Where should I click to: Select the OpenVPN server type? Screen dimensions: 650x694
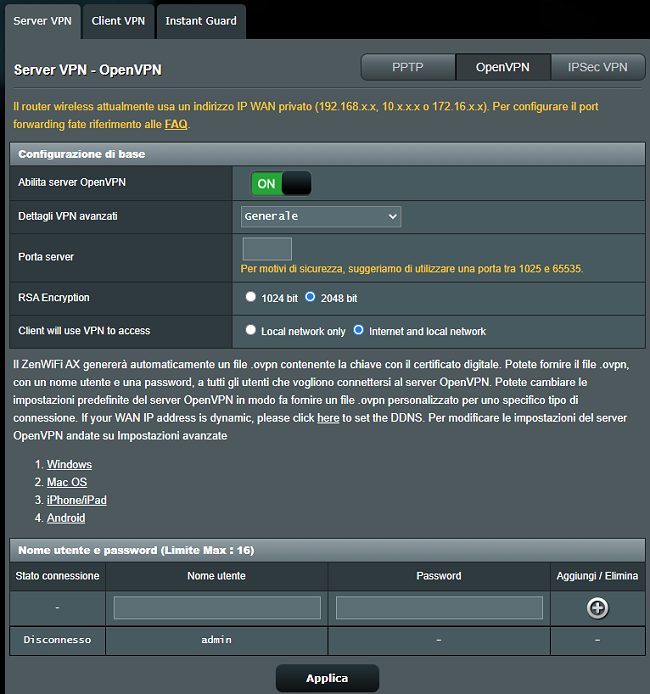click(x=502, y=67)
